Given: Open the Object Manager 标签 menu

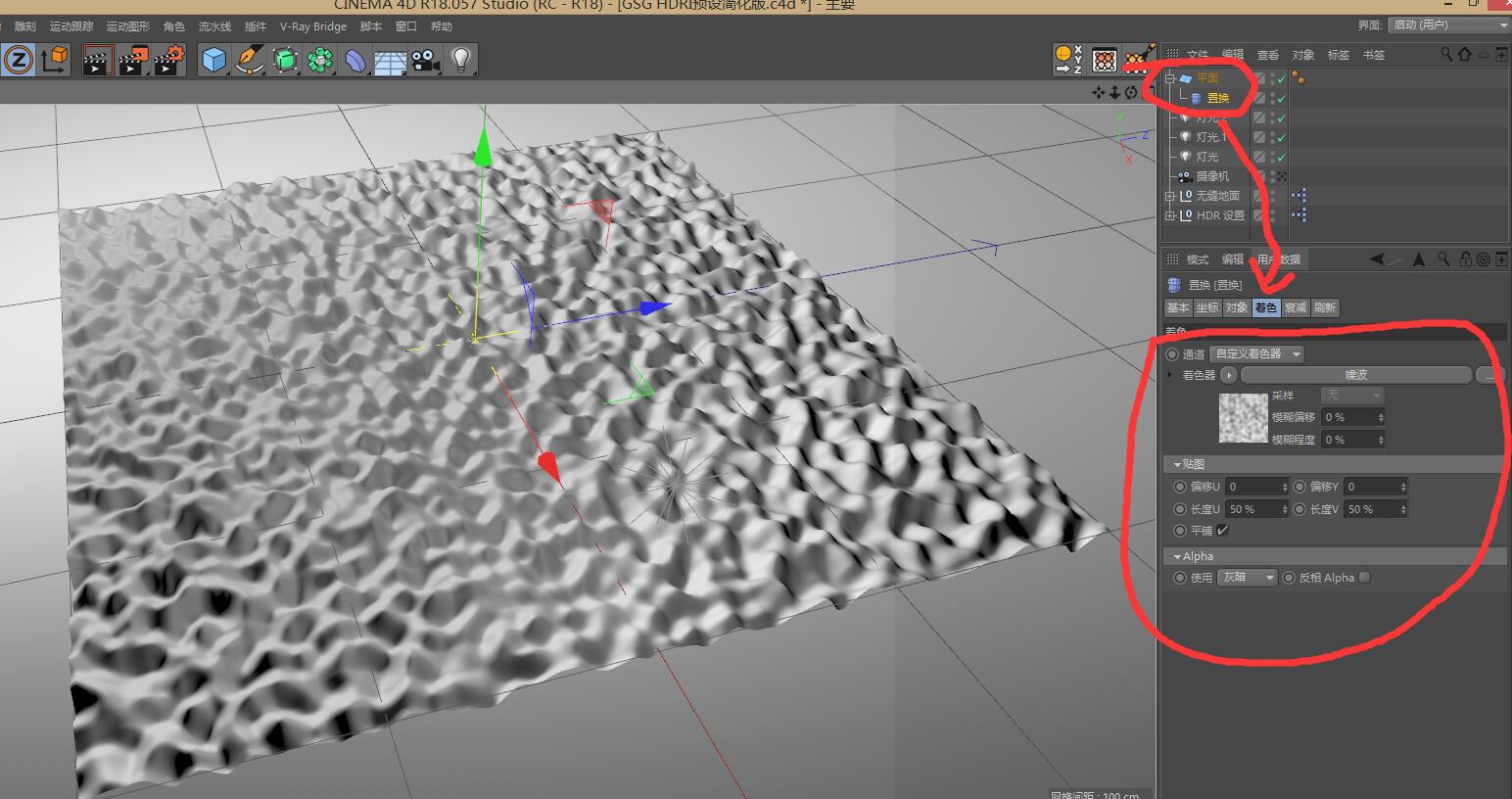Looking at the screenshot, I should coord(1339,55).
